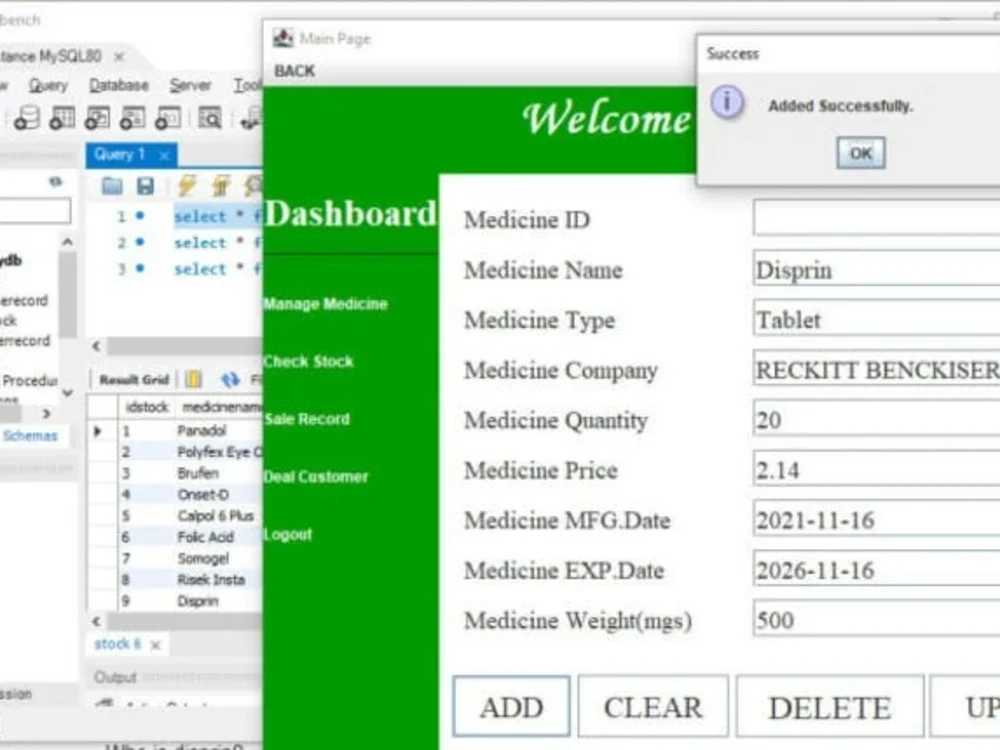1000x750 pixels.
Task: Click the yellow form editor icon in results
Action: 194,379
